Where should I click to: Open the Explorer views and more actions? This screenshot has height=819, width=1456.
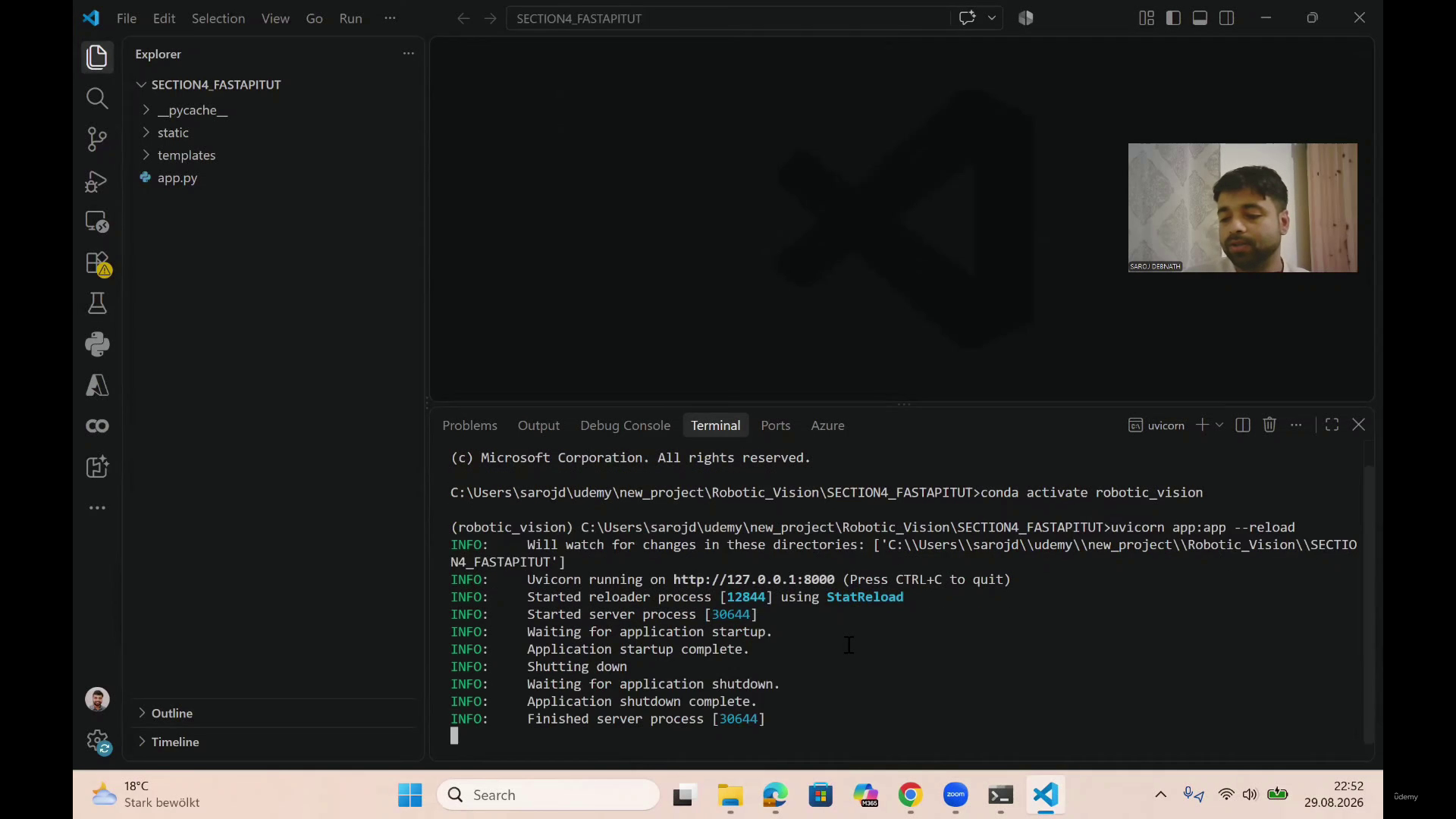(x=408, y=53)
